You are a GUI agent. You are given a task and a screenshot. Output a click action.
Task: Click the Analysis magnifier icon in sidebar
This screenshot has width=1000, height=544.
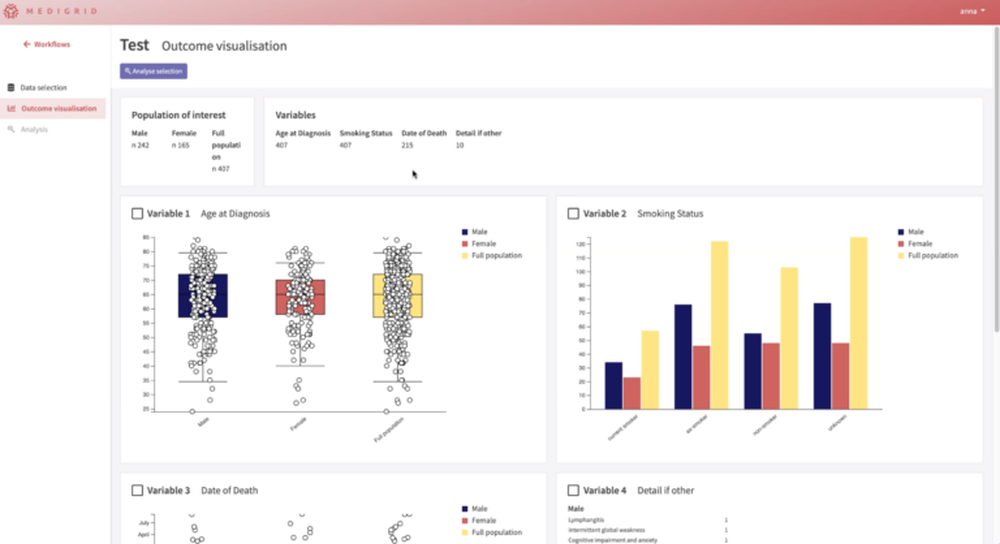11,129
